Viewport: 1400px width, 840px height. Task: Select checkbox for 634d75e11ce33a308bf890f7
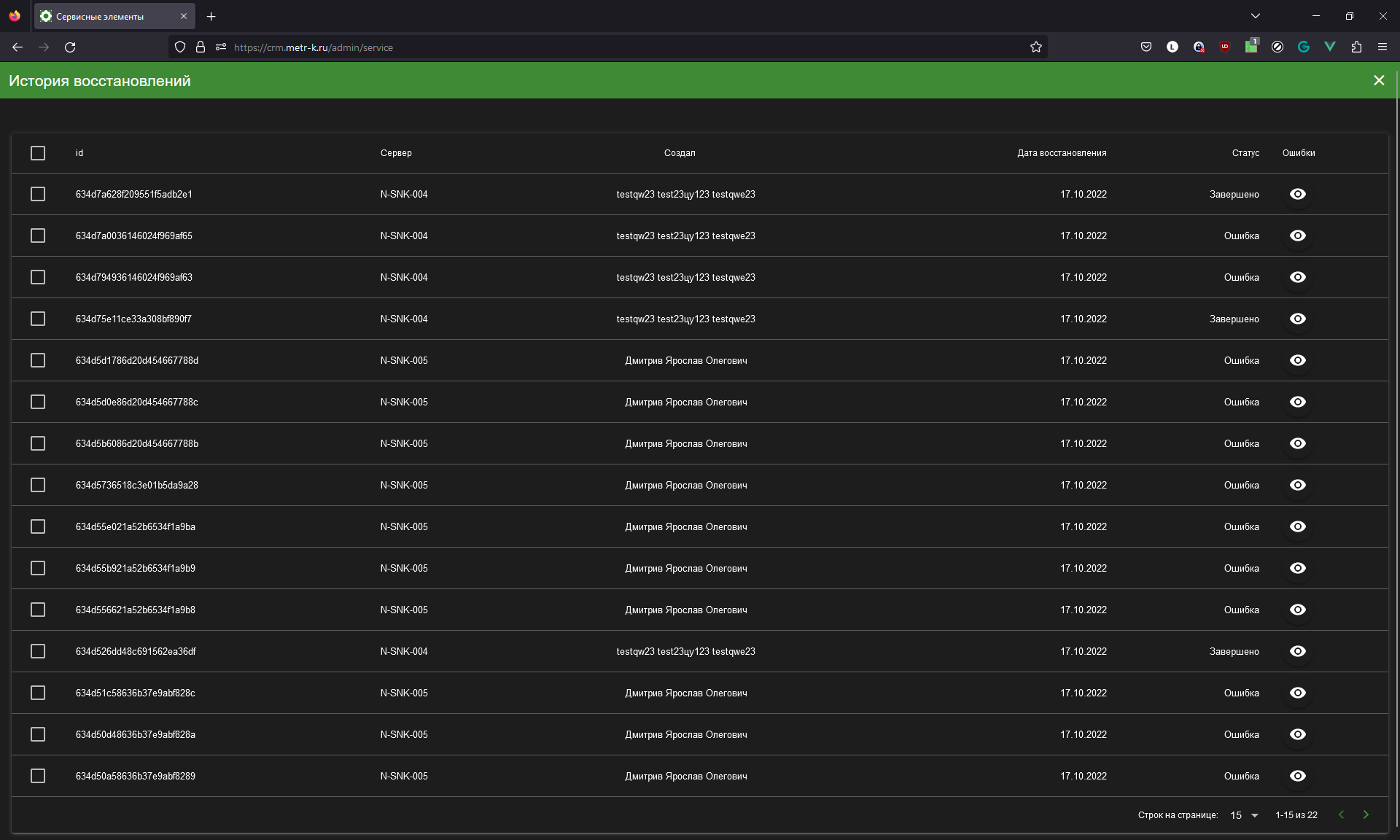tap(38, 319)
